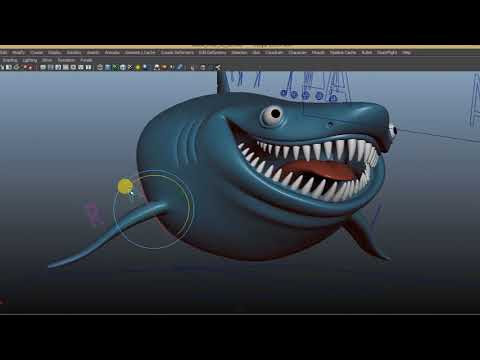Image resolution: width=480 pixels, height=360 pixels.
Task: Toggle wireframe shading cube icon
Action: [100, 67]
